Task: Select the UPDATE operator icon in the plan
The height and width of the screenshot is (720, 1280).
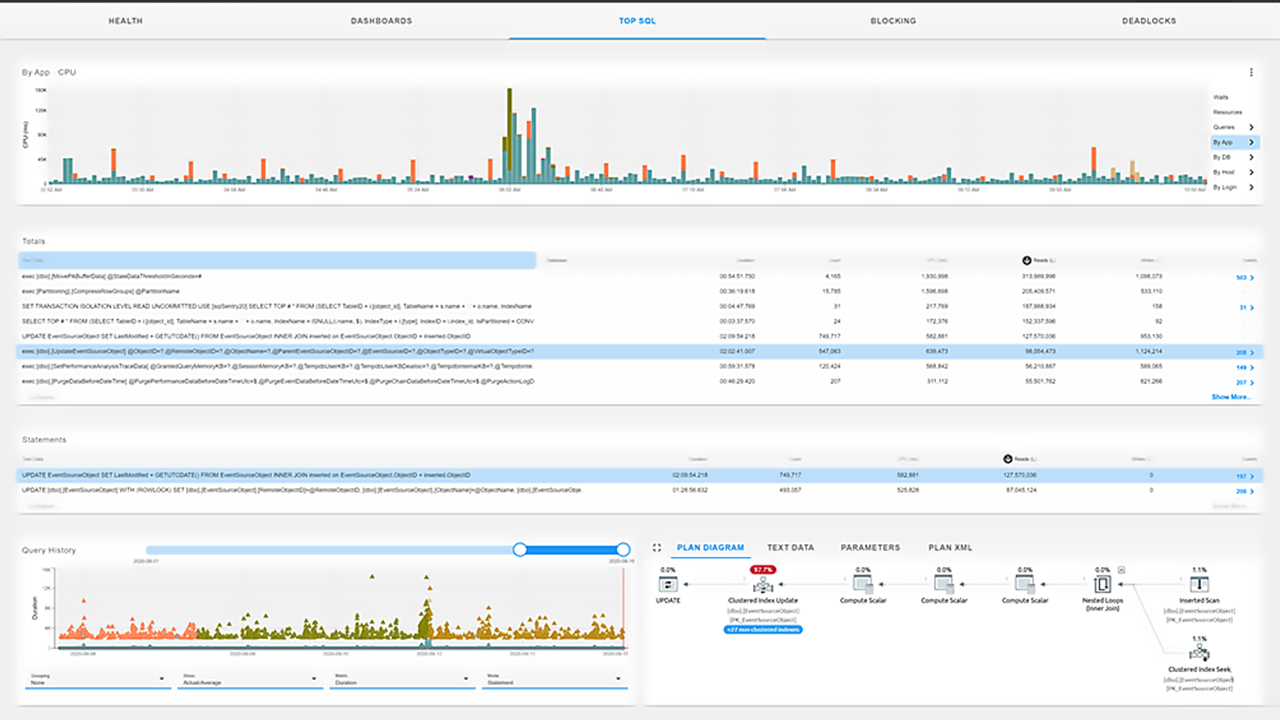Action: tap(668, 584)
